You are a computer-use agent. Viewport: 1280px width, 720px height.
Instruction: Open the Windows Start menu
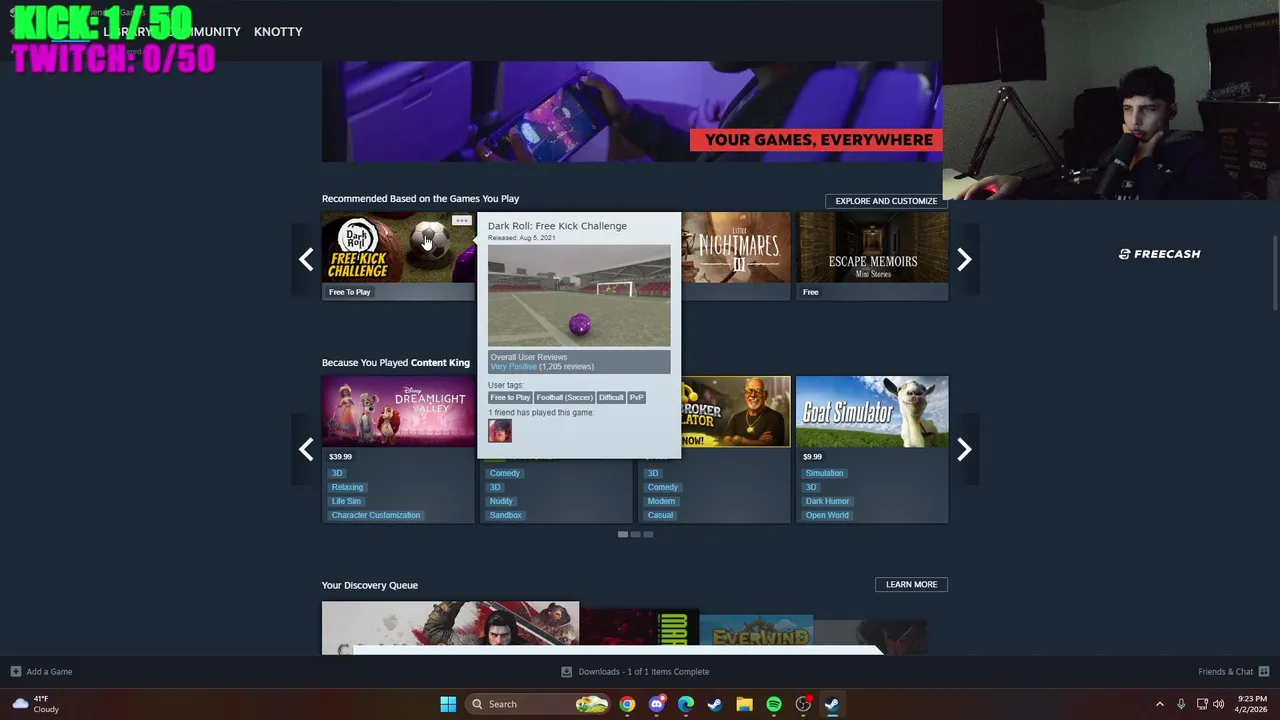tap(448, 704)
